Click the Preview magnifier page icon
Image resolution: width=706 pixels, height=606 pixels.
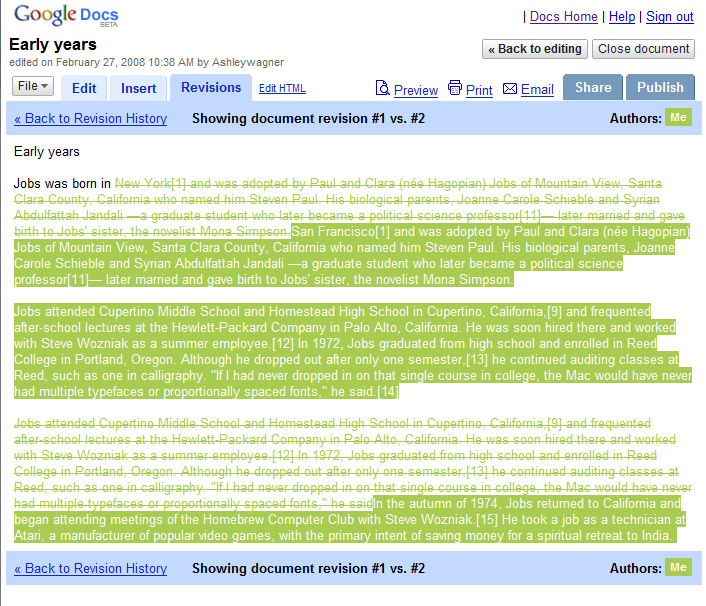coord(382,88)
